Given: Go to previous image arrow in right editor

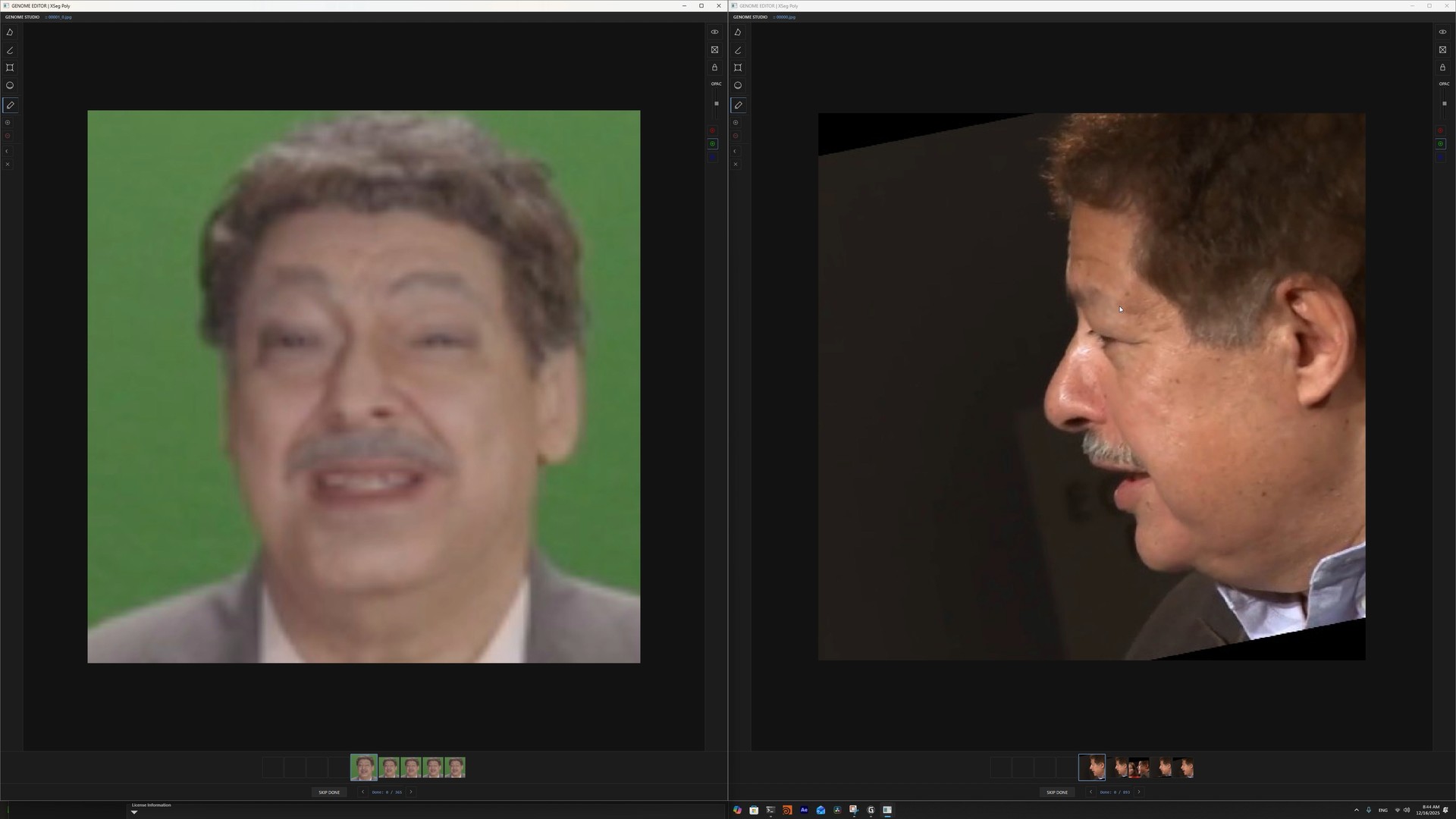Looking at the screenshot, I should point(1090,792).
